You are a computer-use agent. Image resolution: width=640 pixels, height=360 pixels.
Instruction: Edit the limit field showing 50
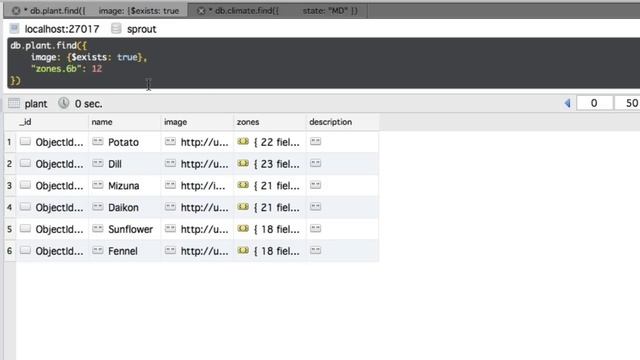coord(628,103)
